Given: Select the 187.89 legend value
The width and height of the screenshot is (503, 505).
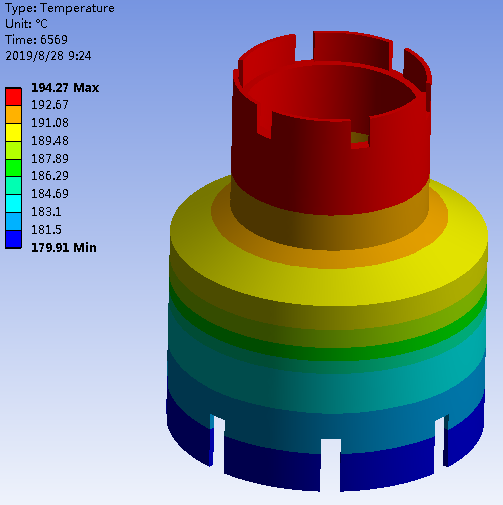Looking at the screenshot, I should coord(50,158).
